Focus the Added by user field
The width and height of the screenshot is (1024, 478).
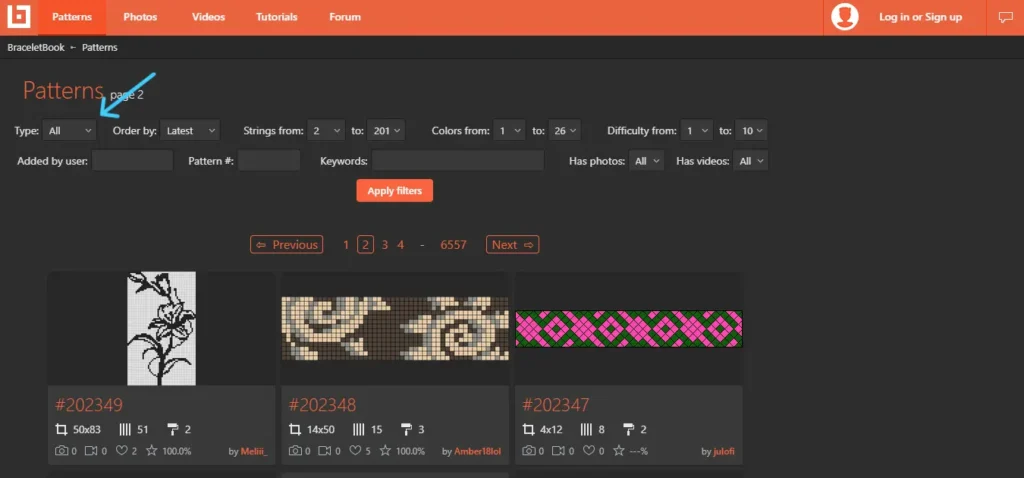133,161
